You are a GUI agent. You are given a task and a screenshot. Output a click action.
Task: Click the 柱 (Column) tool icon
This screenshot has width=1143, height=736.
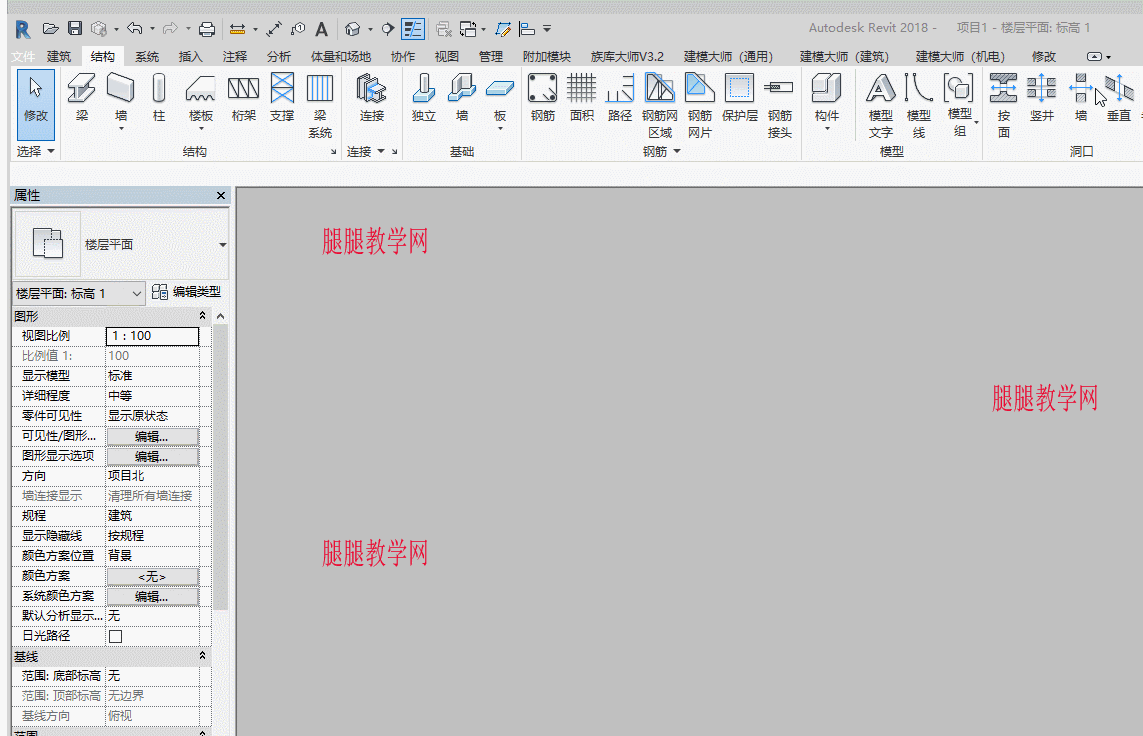(159, 97)
